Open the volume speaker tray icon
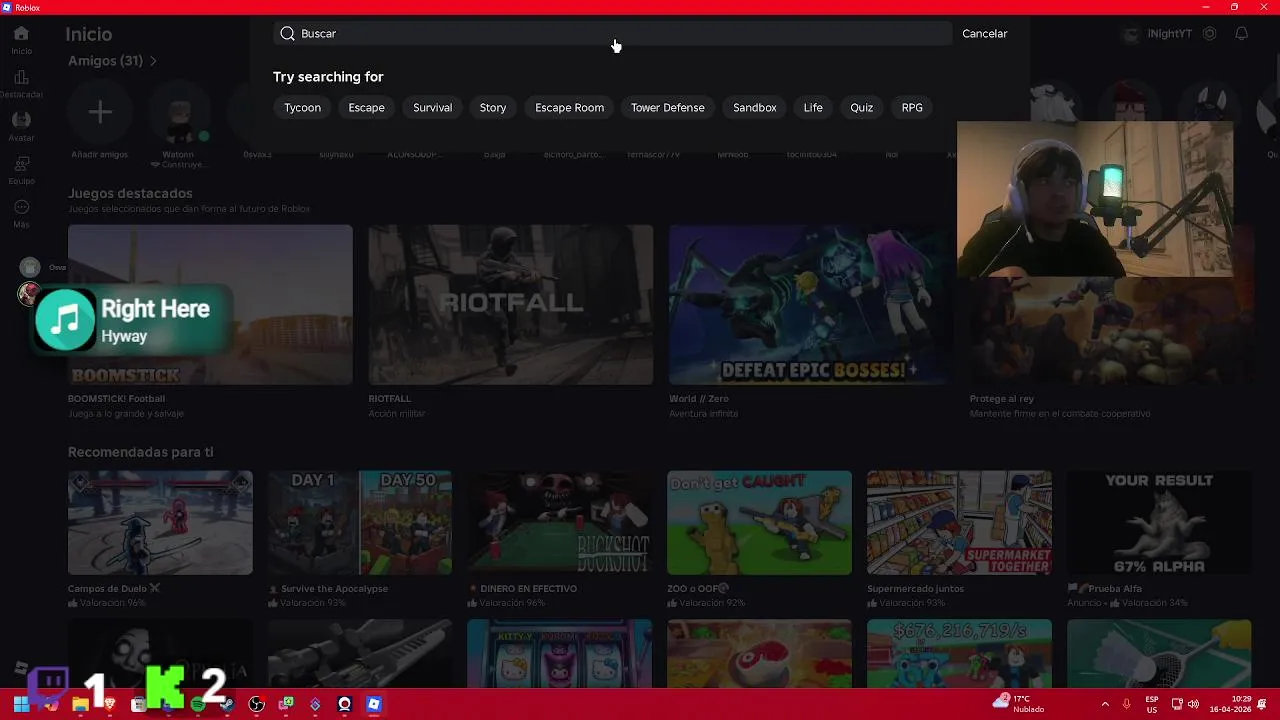 pos(1193,704)
